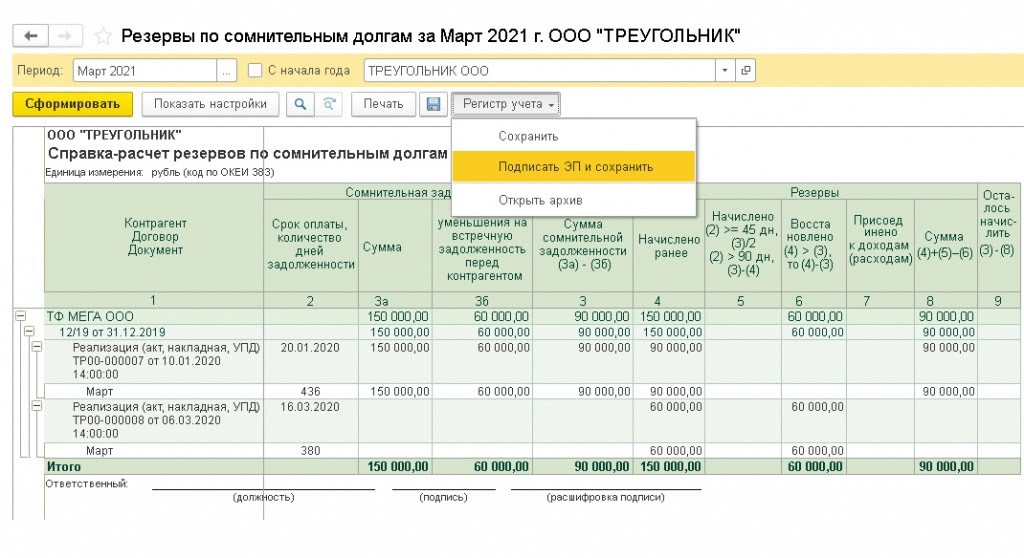Open the 'Регистр учета' dropdown button
Image resolution: width=1024 pixels, height=558 pixels.
506,104
